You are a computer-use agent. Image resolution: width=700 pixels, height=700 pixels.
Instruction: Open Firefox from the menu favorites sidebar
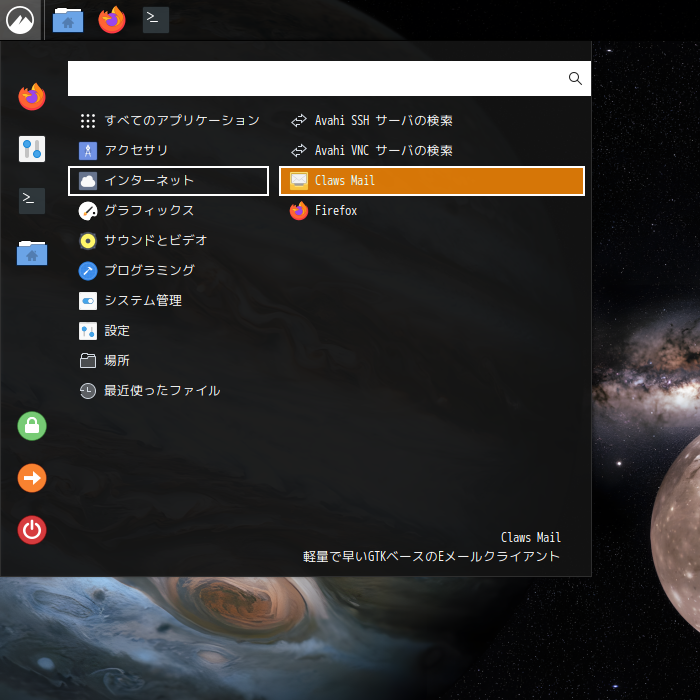pyautogui.click(x=32, y=97)
